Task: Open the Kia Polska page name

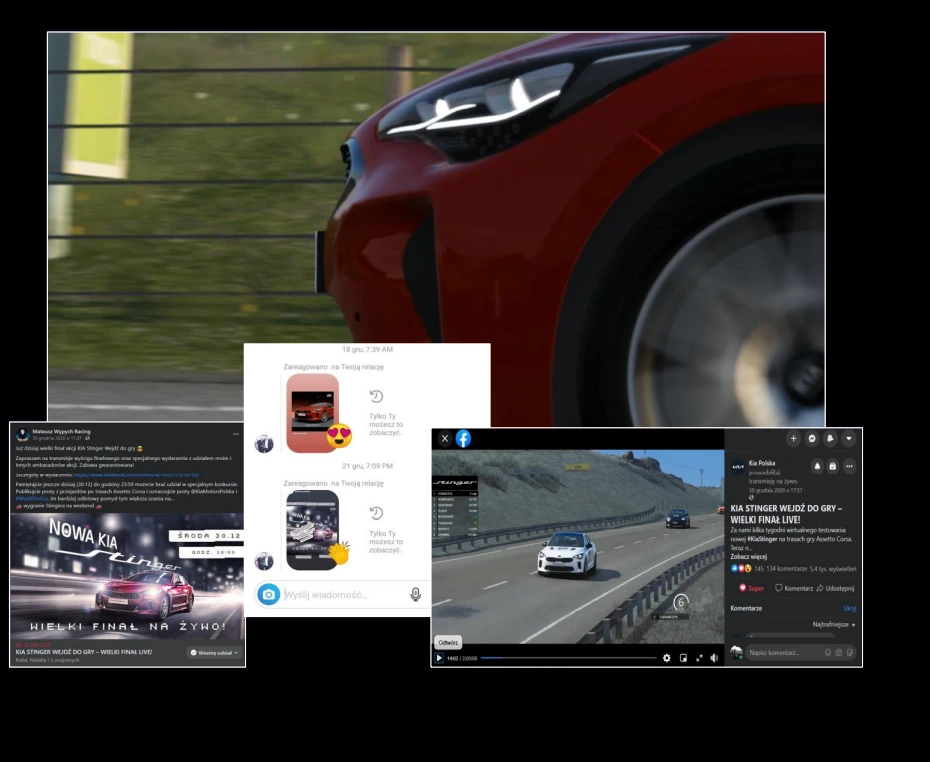Action: click(762, 463)
